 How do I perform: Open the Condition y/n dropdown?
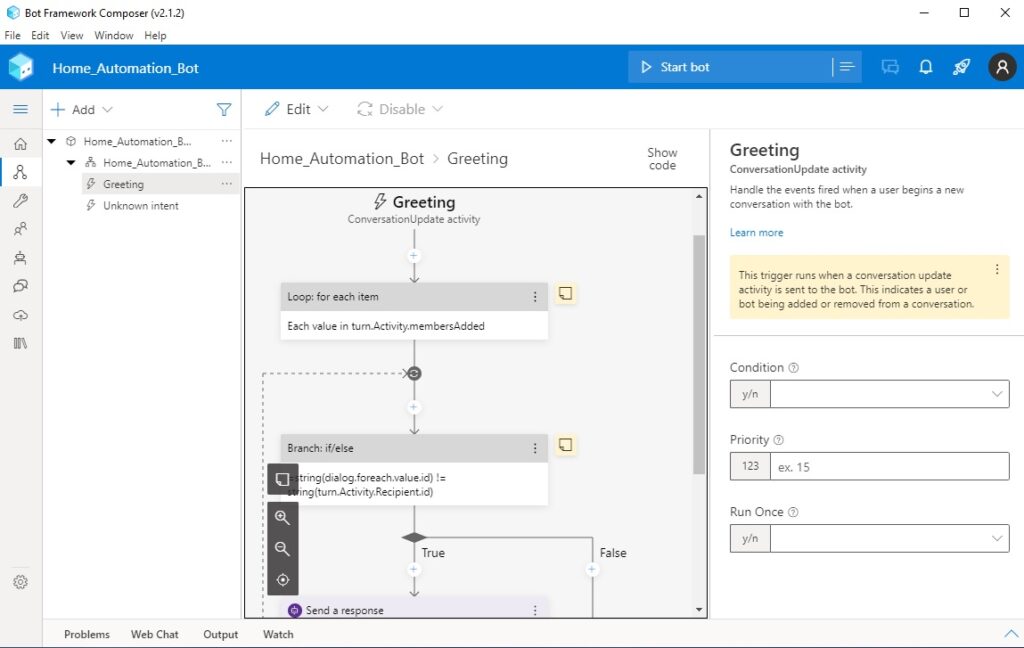point(888,394)
